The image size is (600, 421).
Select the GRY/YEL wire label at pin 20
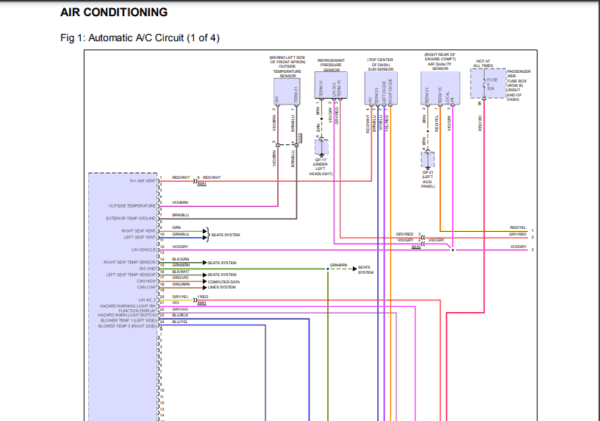point(180,297)
